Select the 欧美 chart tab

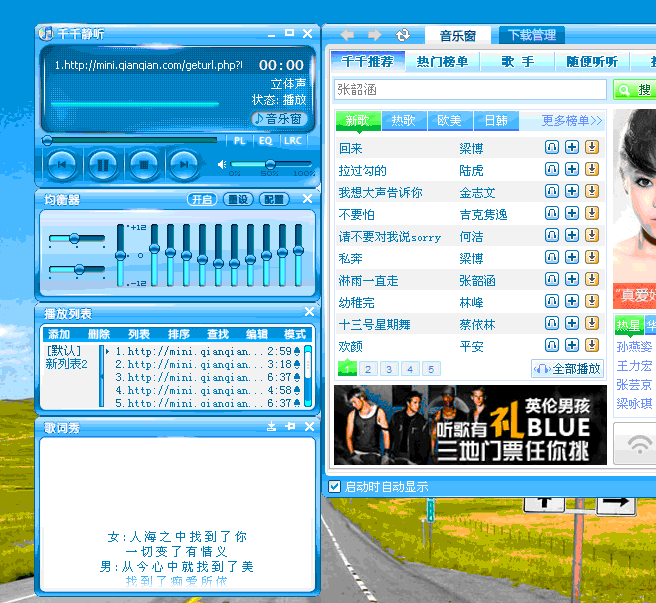[450, 121]
